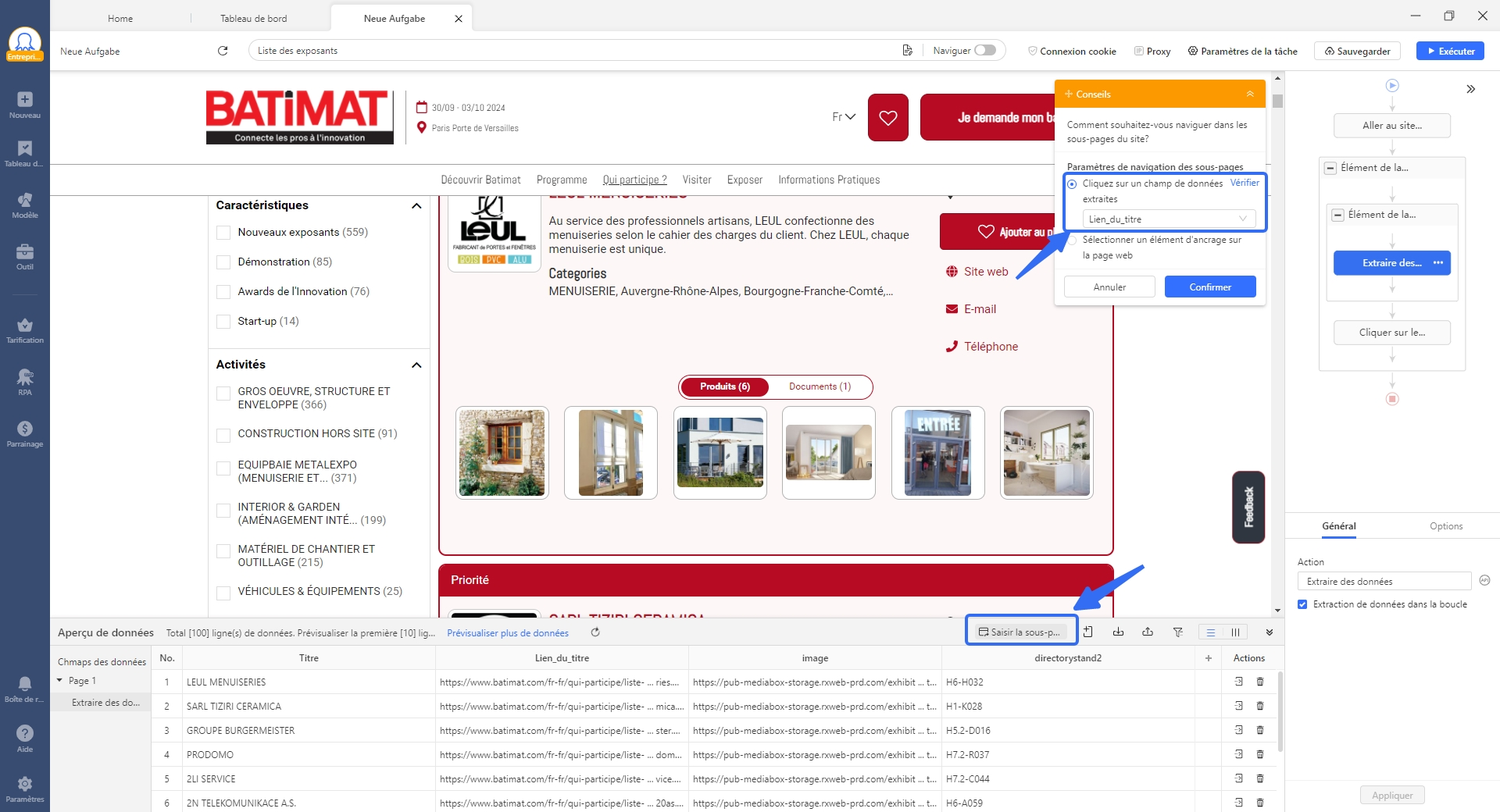Open the Modèle sidebar icon

click(25, 205)
